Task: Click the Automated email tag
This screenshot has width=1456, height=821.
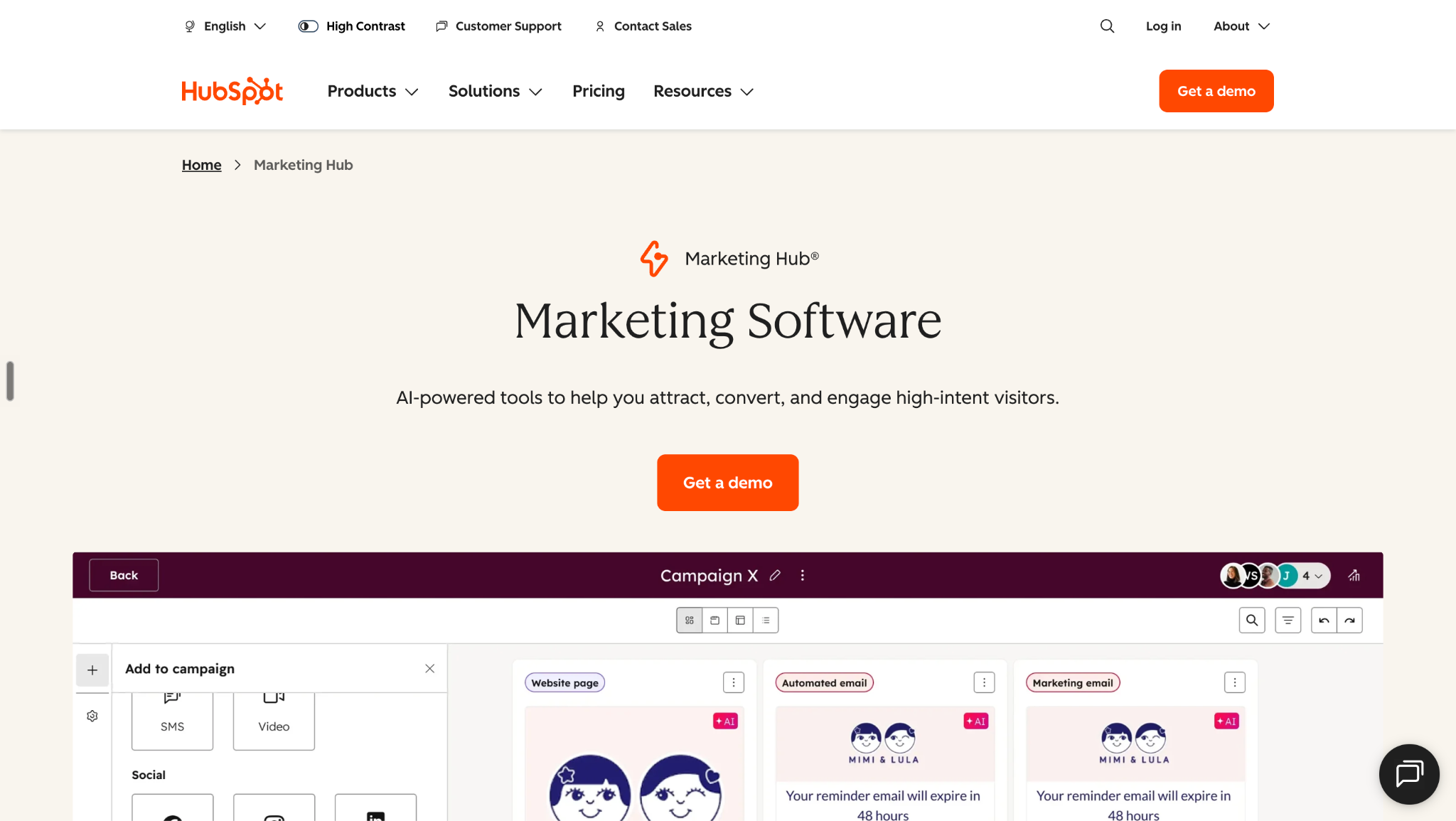Action: (x=825, y=683)
